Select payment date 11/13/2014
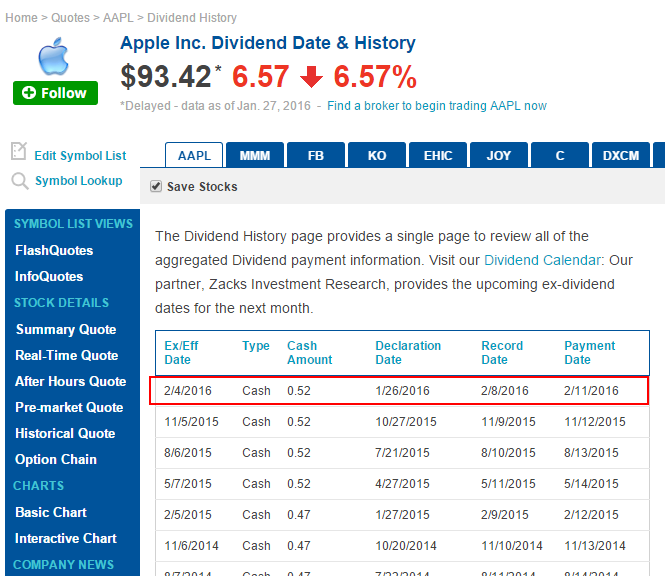 [595, 545]
